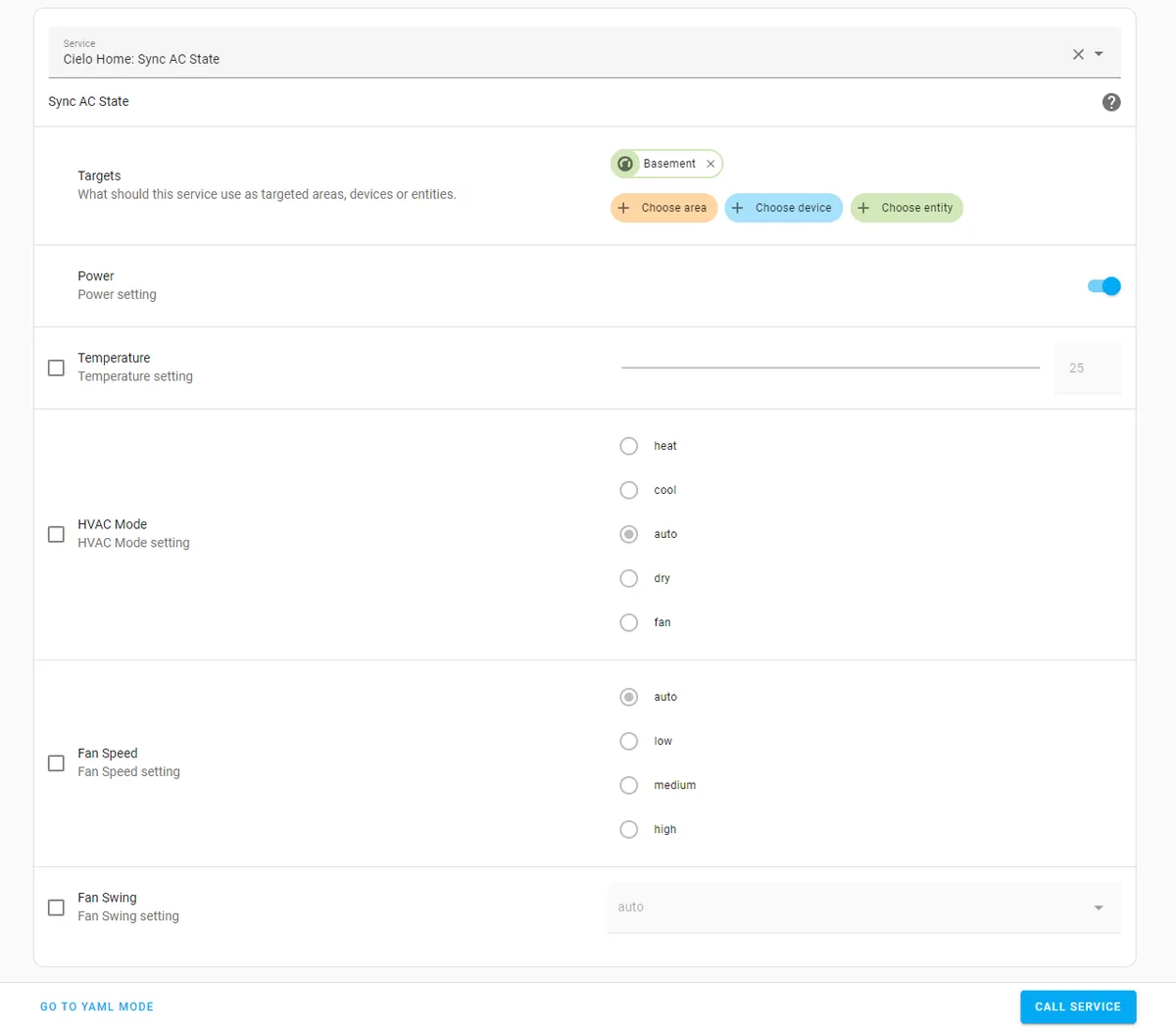Go to YAML mode
Image resolution: width=1176 pixels, height=1030 pixels.
tap(97, 1006)
